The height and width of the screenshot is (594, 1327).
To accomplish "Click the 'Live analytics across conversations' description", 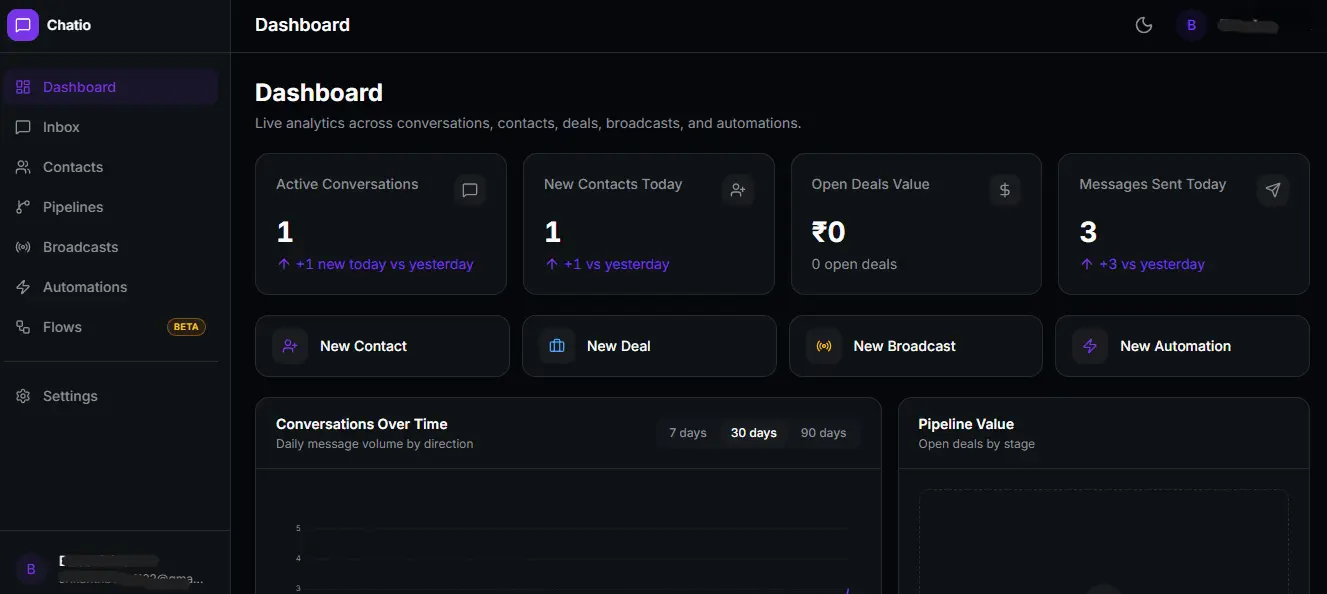I will [528, 123].
